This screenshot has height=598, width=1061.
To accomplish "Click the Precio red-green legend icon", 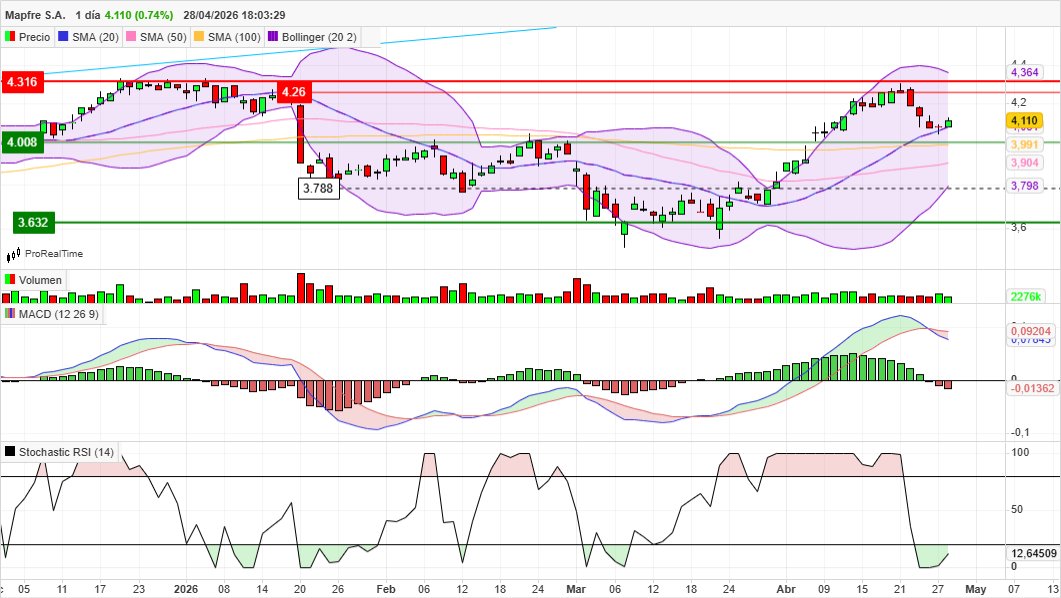I will pyautogui.click(x=9, y=37).
